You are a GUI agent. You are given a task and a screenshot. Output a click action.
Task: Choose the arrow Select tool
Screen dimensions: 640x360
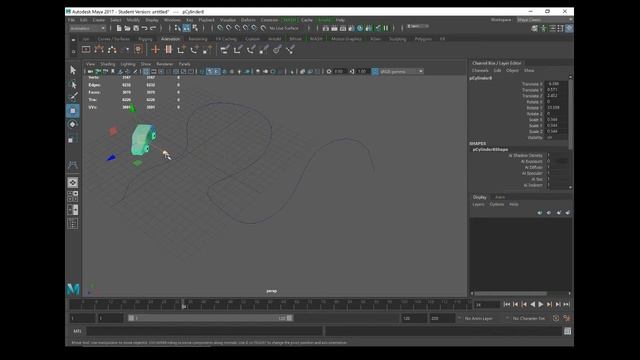(x=73, y=70)
